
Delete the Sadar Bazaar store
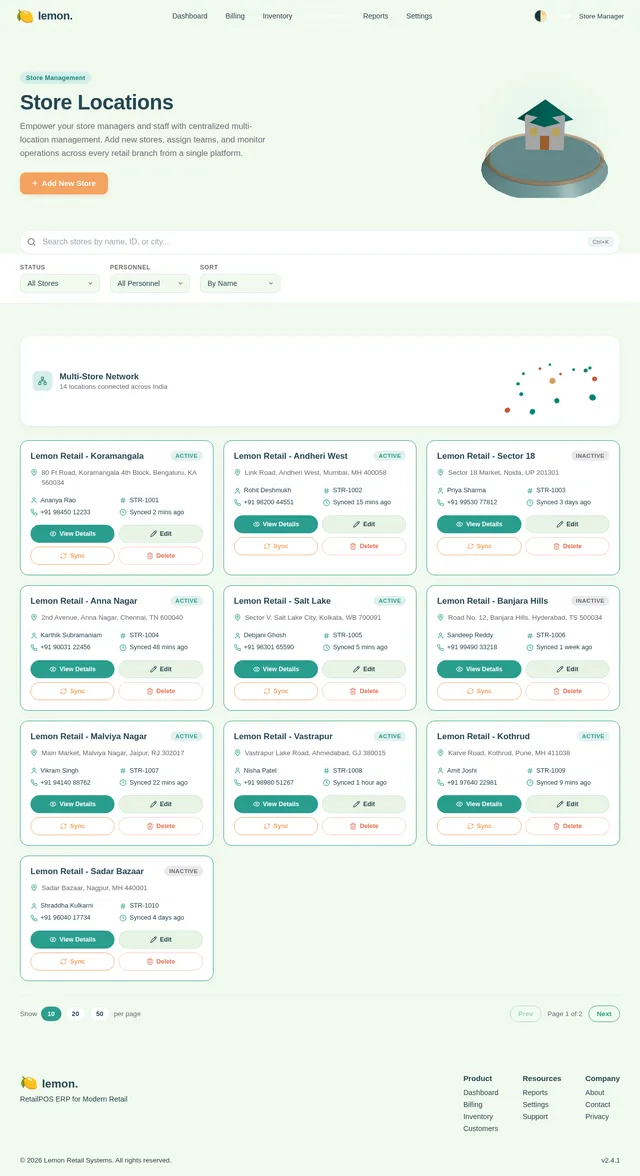(x=161, y=961)
